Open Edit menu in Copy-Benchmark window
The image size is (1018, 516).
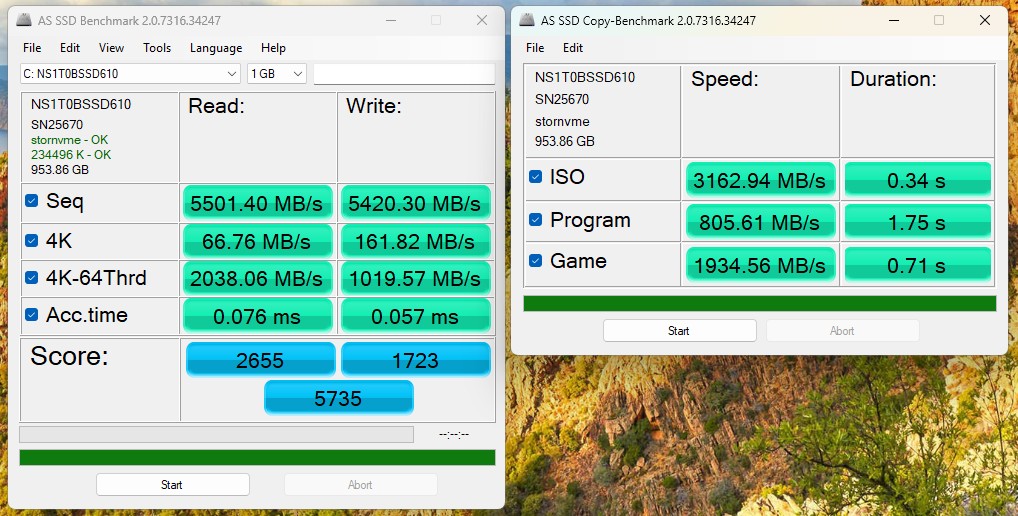point(573,48)
